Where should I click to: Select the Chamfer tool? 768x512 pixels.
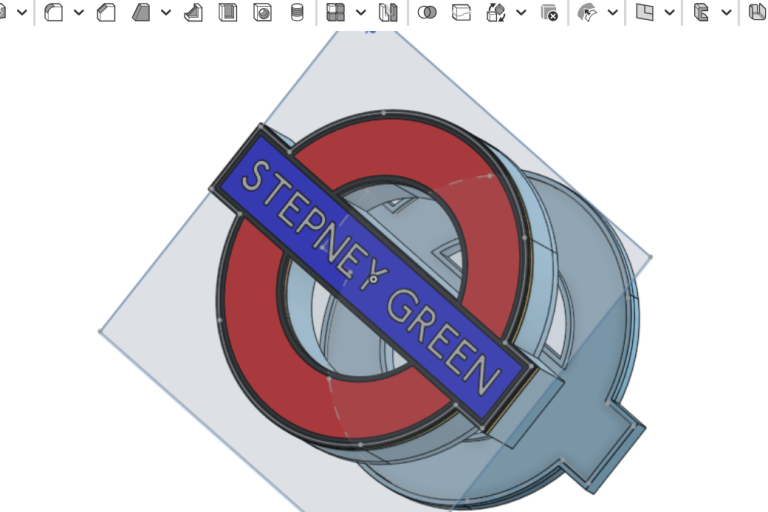coord(106,12)
